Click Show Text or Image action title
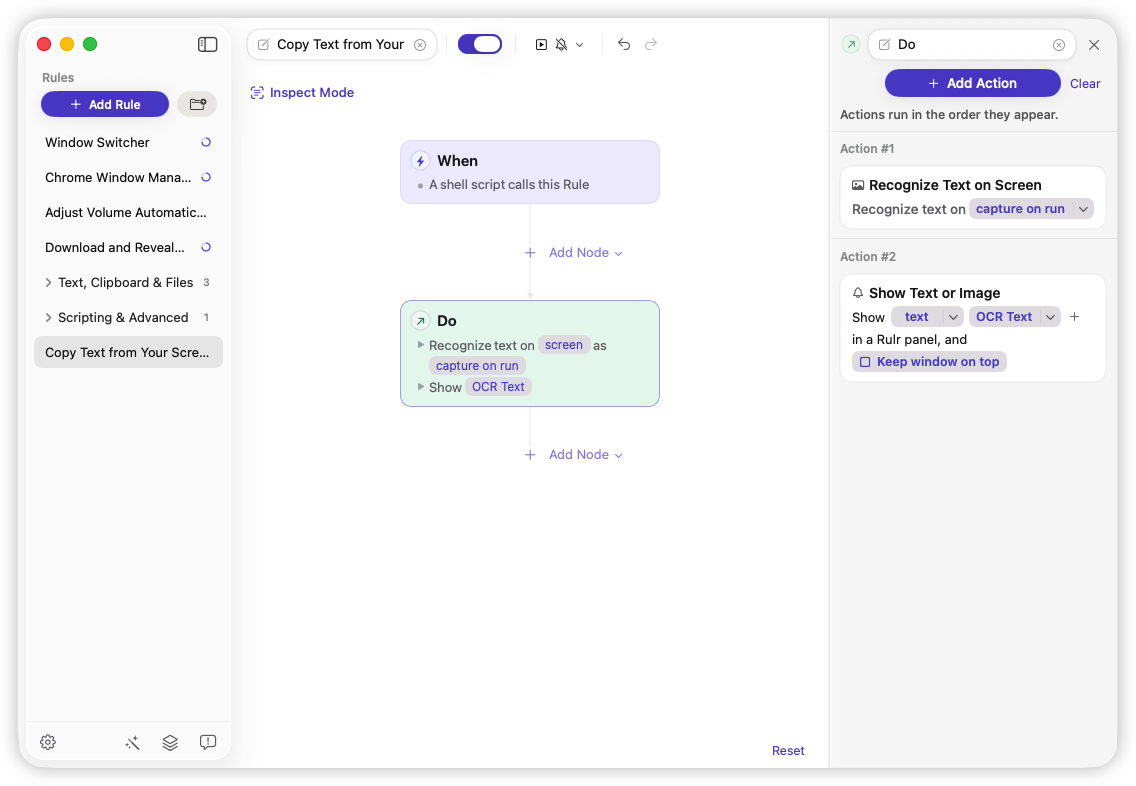Viewport: 1136px width, 786px height. click(x=935, y=293)
